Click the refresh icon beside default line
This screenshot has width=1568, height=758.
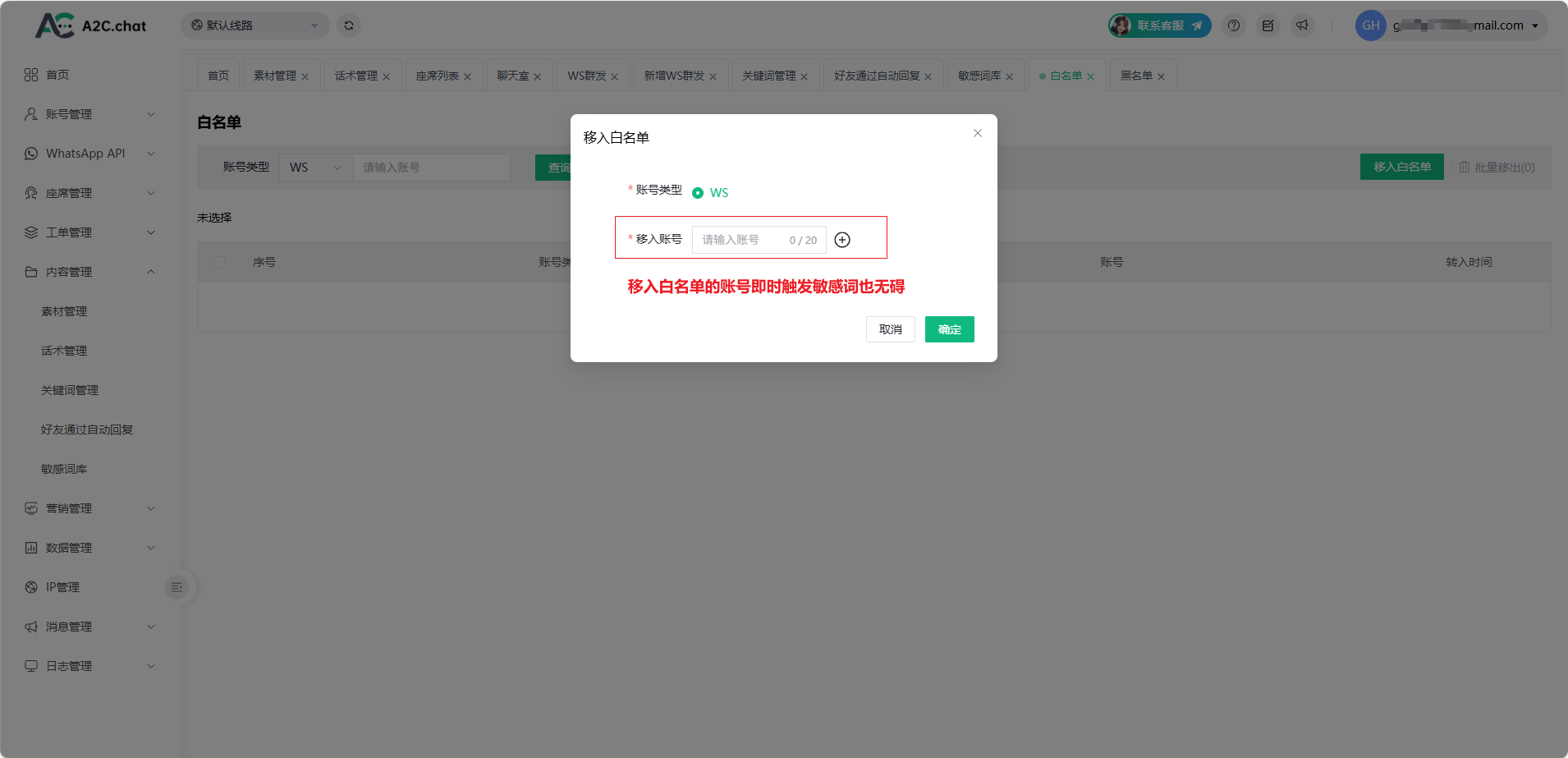349,25
